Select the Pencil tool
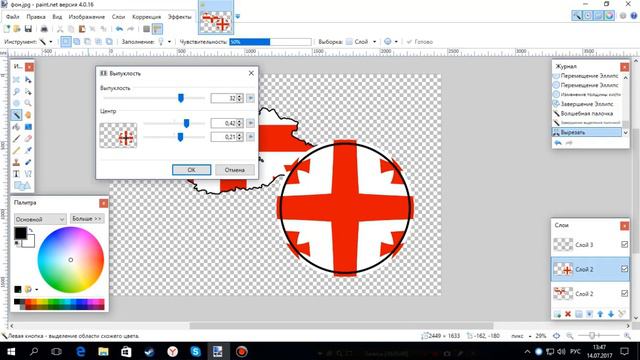 click(16, 151)
